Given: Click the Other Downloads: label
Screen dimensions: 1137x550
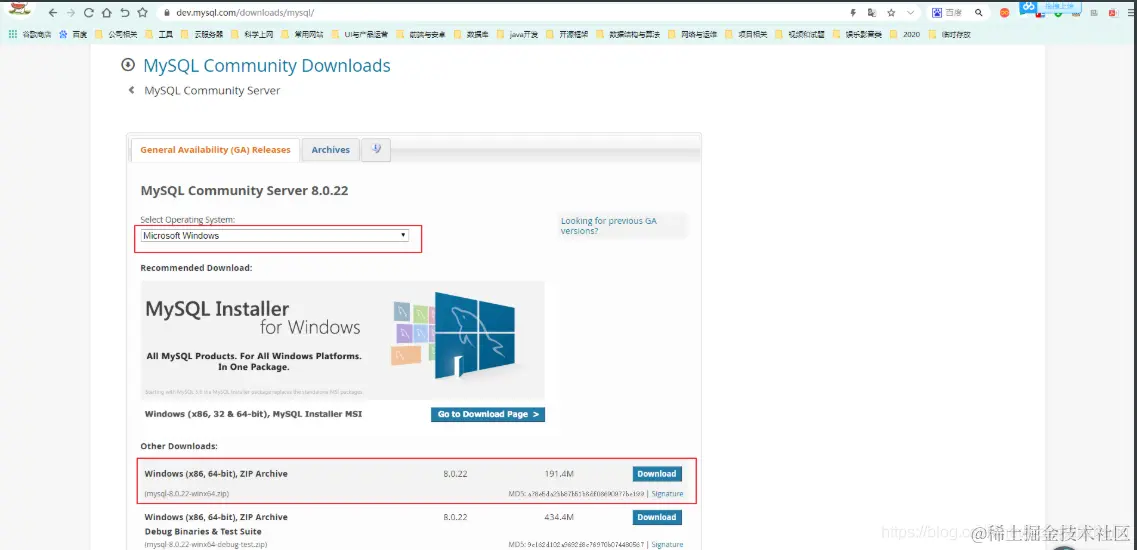Looking at the screenshot, I should click(x=179, y=446).
